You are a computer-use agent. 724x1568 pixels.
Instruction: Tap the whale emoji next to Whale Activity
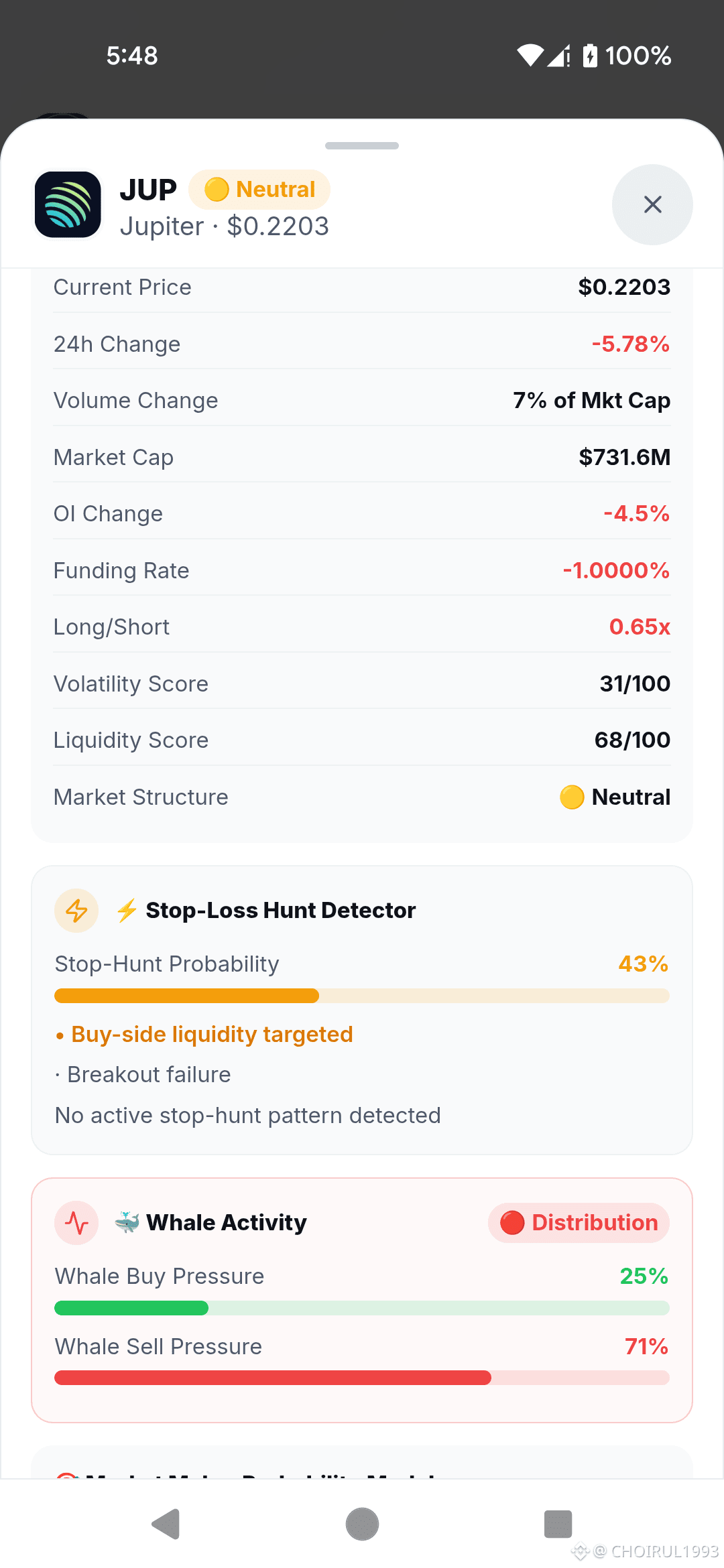pos(127,1223)
